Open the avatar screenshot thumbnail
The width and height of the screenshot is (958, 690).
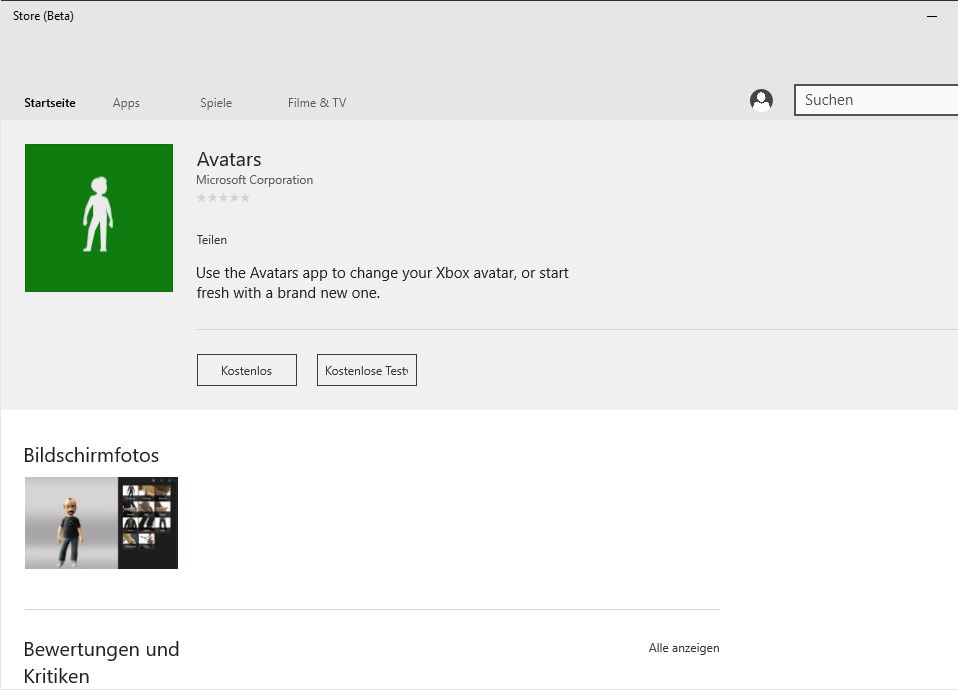point(101,523)
